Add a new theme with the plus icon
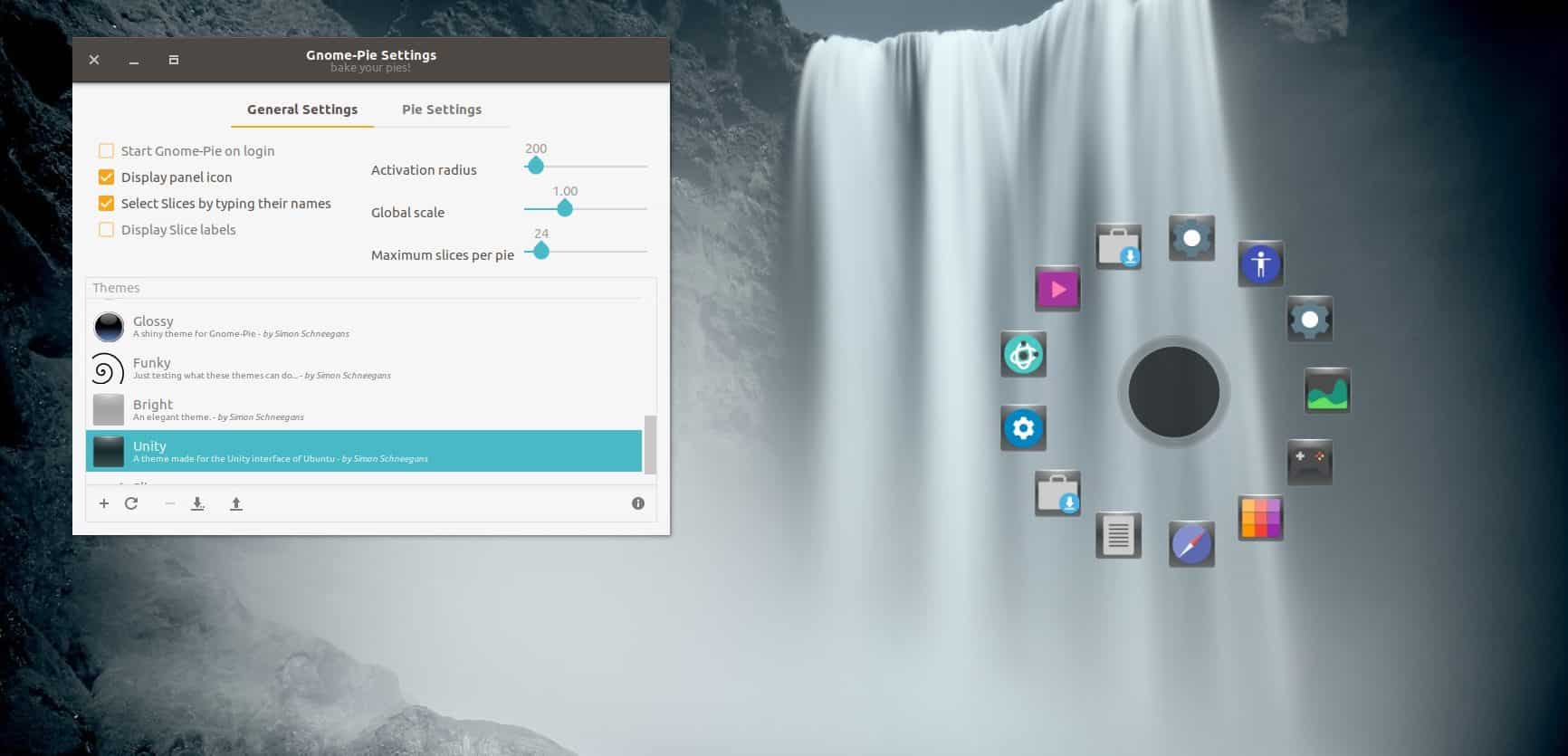 [104, 503]
